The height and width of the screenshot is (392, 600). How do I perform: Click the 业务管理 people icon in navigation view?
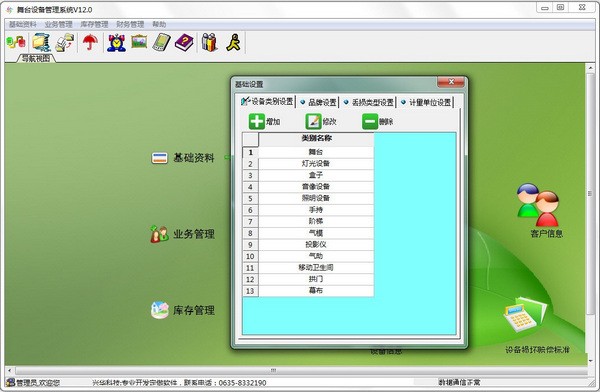click(159, 234)
